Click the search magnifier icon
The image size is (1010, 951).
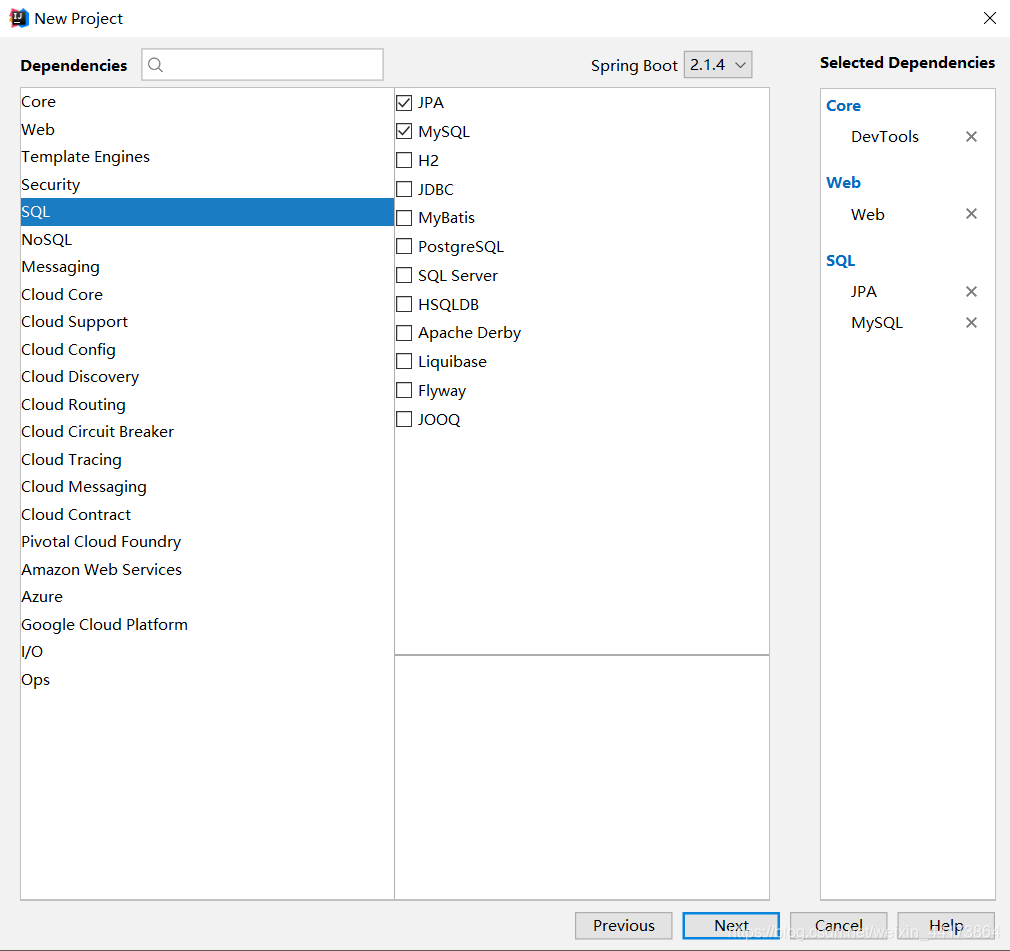point(155,64)
